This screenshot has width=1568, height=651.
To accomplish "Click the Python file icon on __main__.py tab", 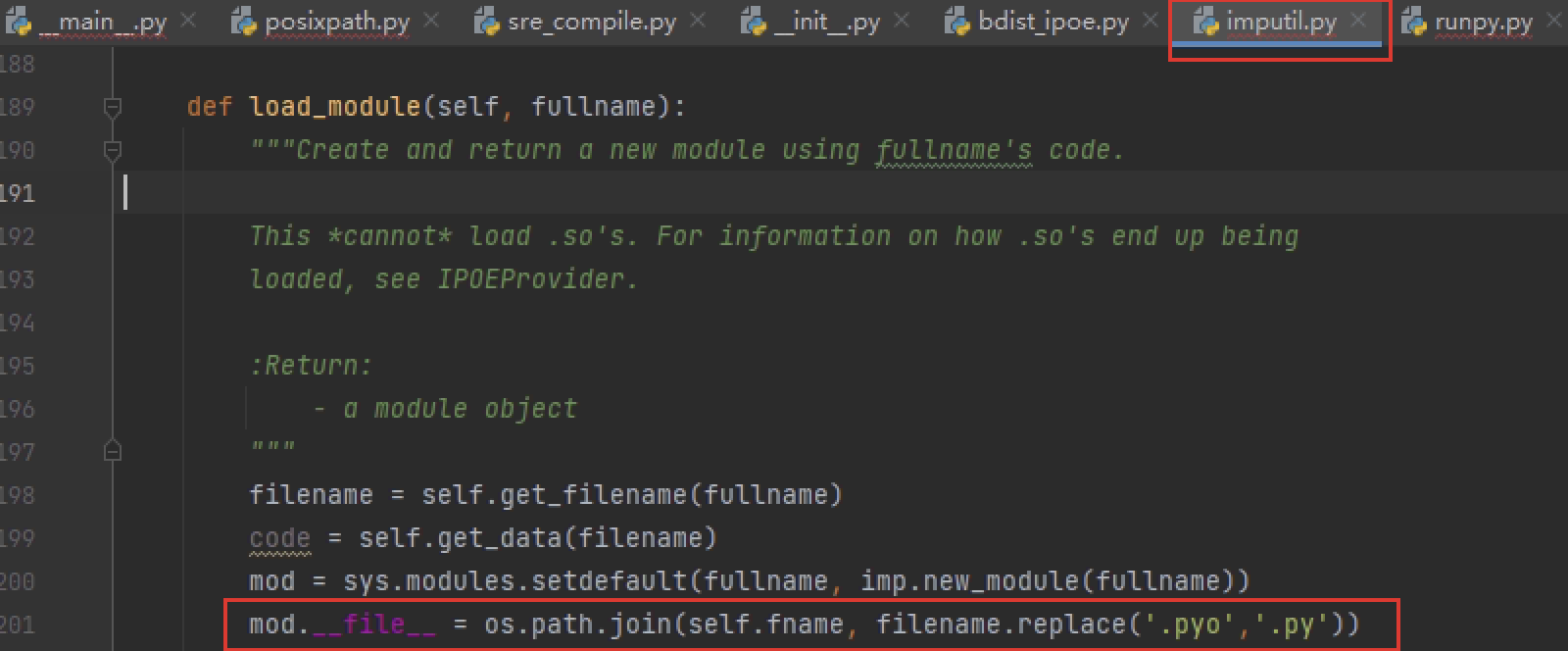I will (x=18, y=21).
